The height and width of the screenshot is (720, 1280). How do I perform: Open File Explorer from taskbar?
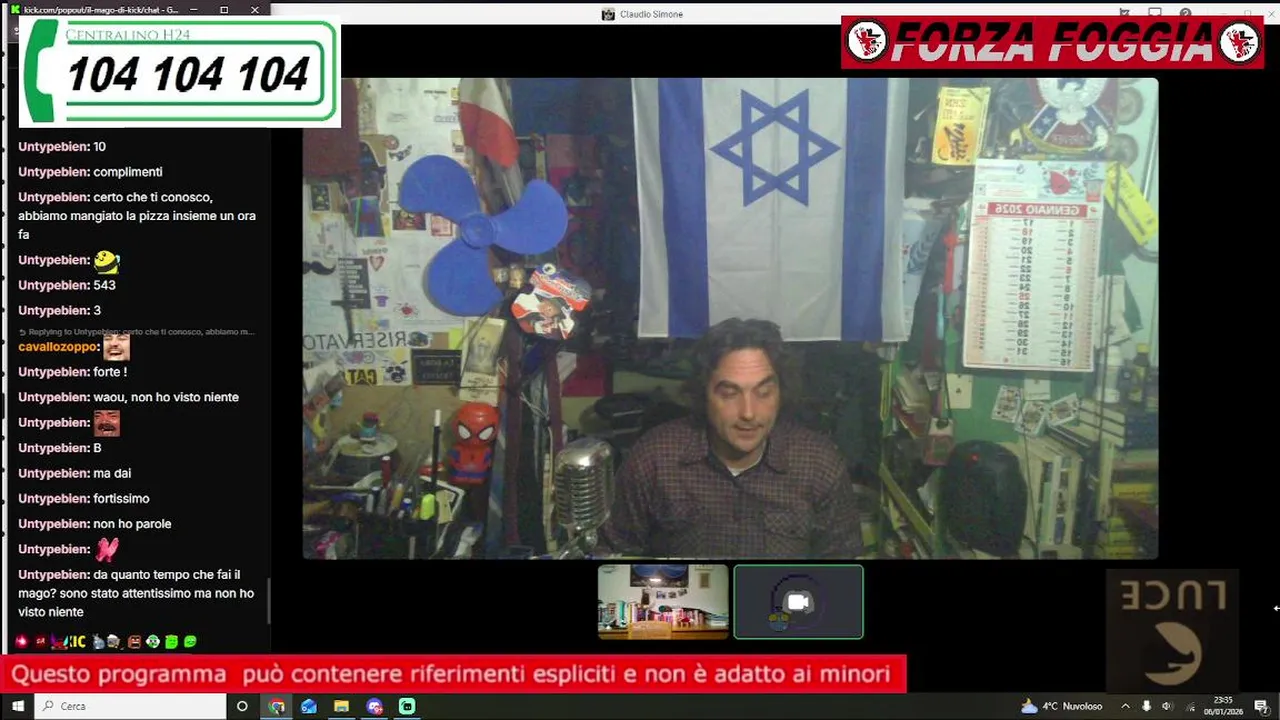pos(341,706)
